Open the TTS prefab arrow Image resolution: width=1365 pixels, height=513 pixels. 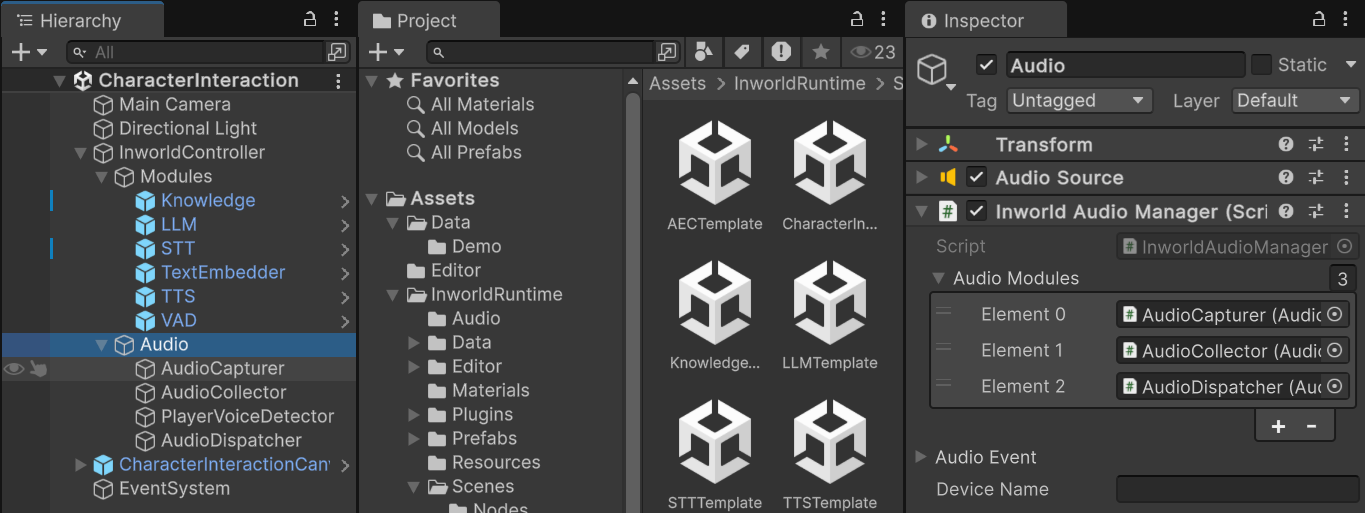(345, 297)
